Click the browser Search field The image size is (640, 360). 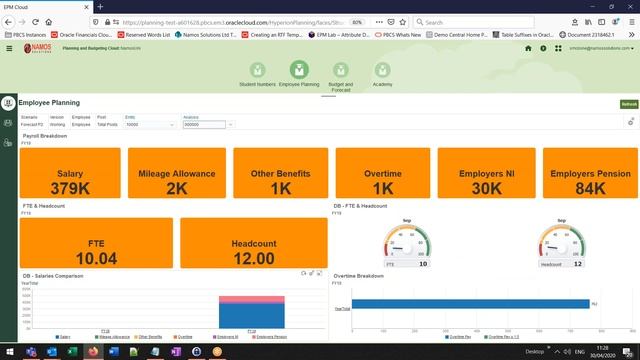click(x=473, y=22)
